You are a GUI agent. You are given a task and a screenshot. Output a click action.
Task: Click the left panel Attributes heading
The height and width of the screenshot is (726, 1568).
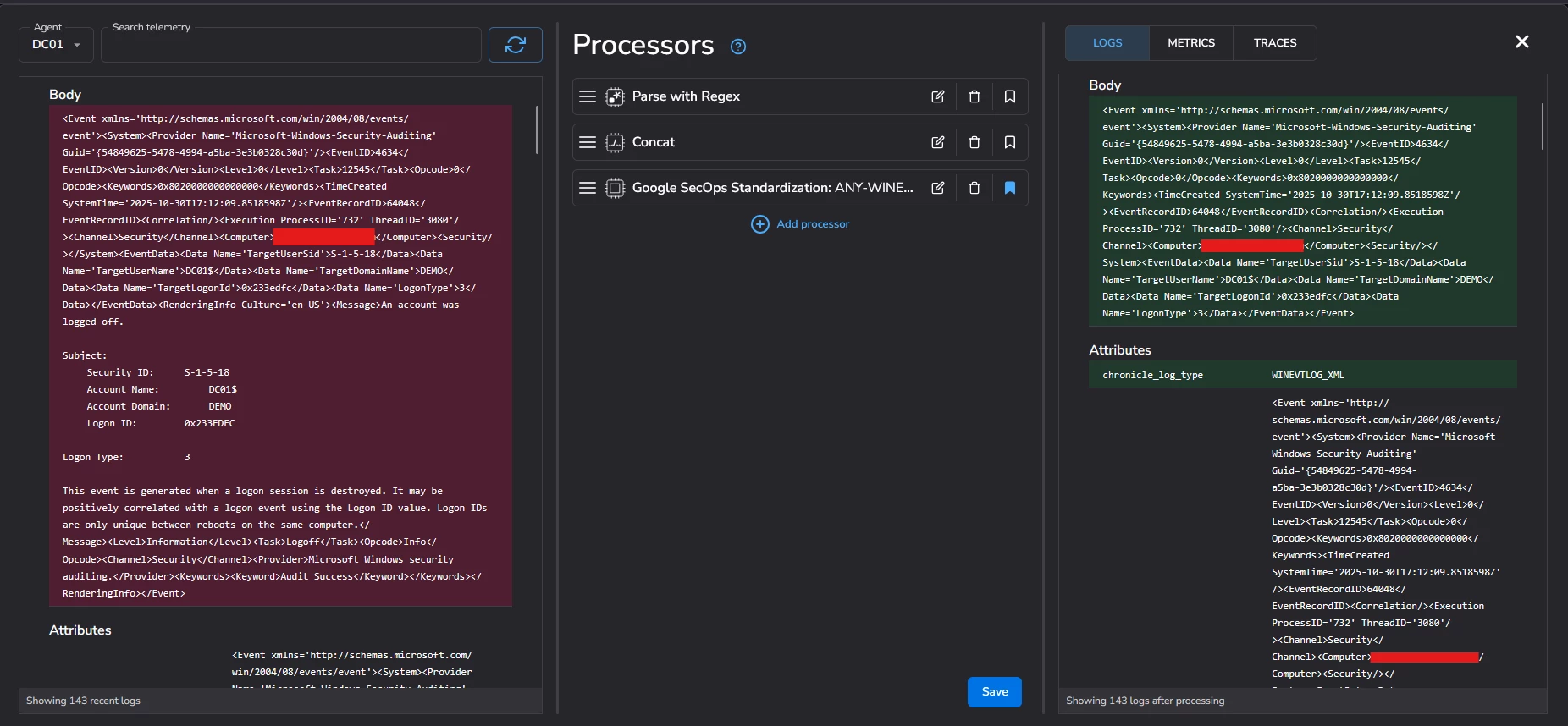(x=80, y=630)
